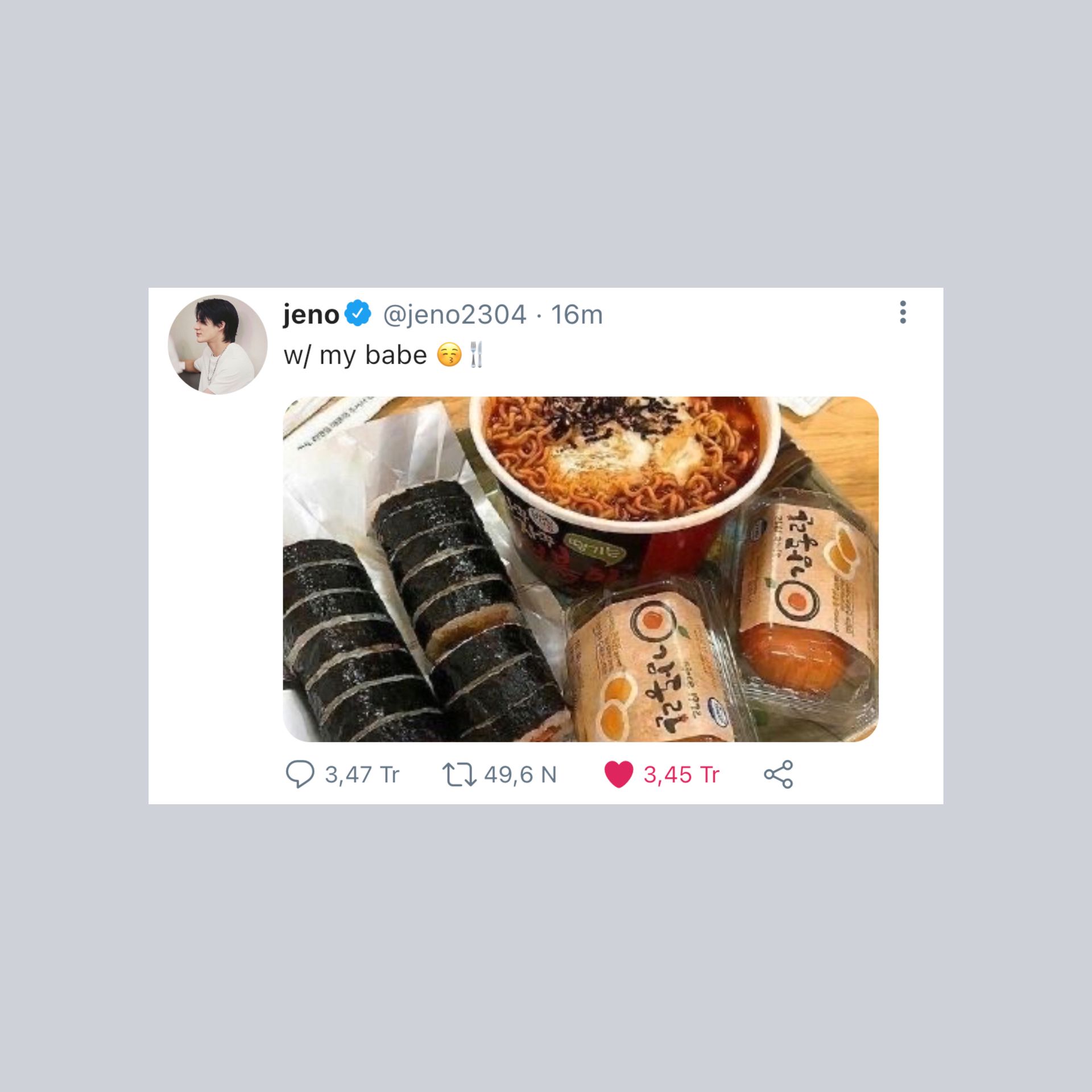Click the tweet text w/ my babe
This screenshot has height=1092, width=1092.
(355, 355)
